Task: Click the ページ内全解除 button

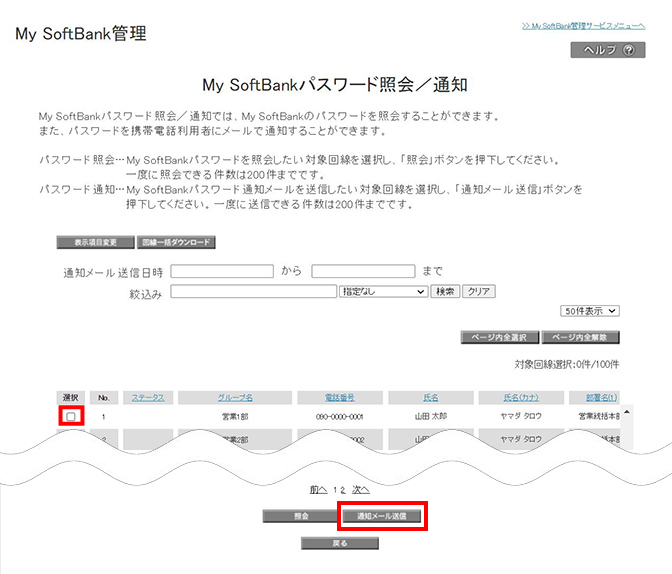Action: pos(580,337)
